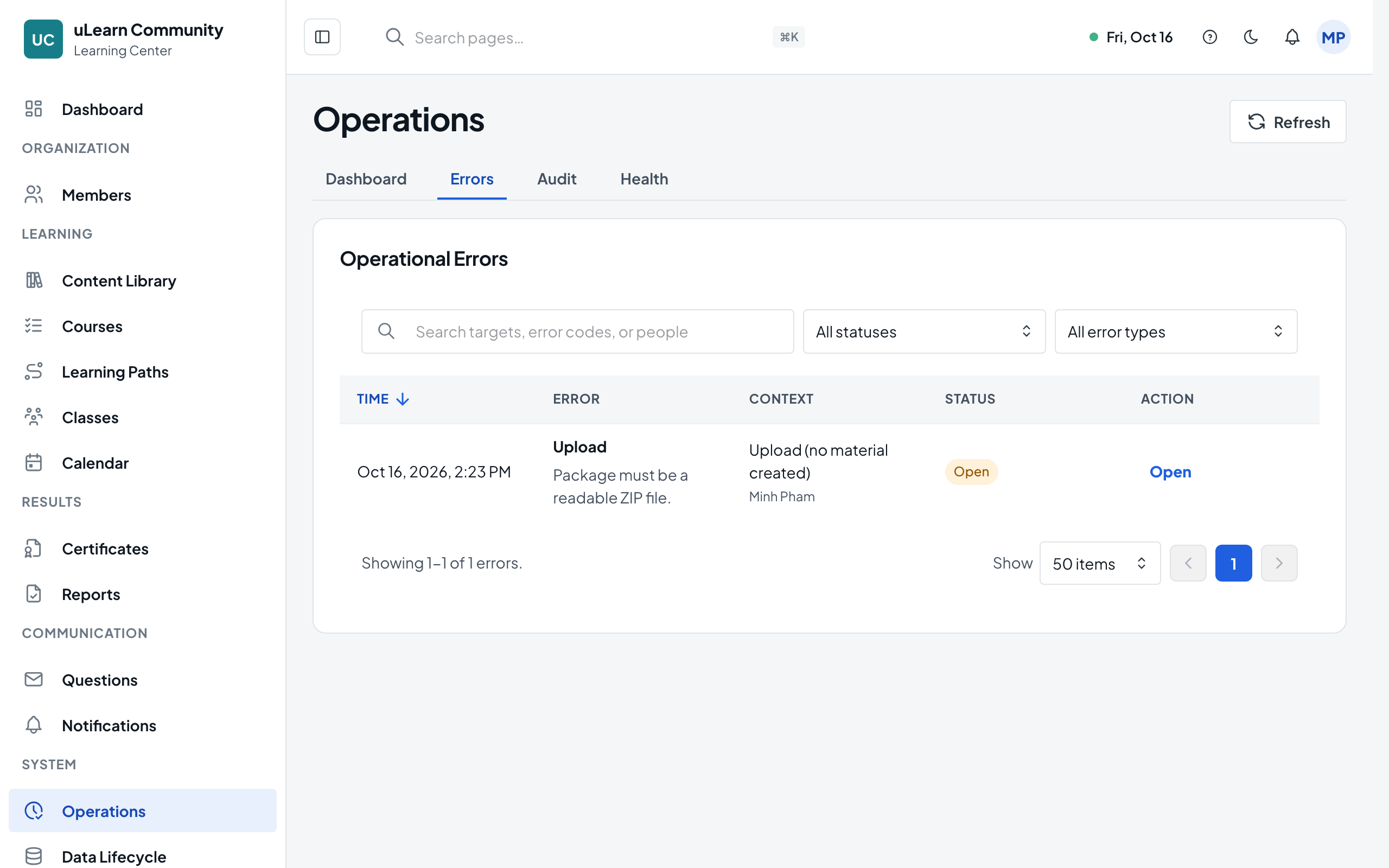Sort by the TIME column header
Image resolution: width=1389 pixels, height=868 pixels.
(x=383, y=399)
